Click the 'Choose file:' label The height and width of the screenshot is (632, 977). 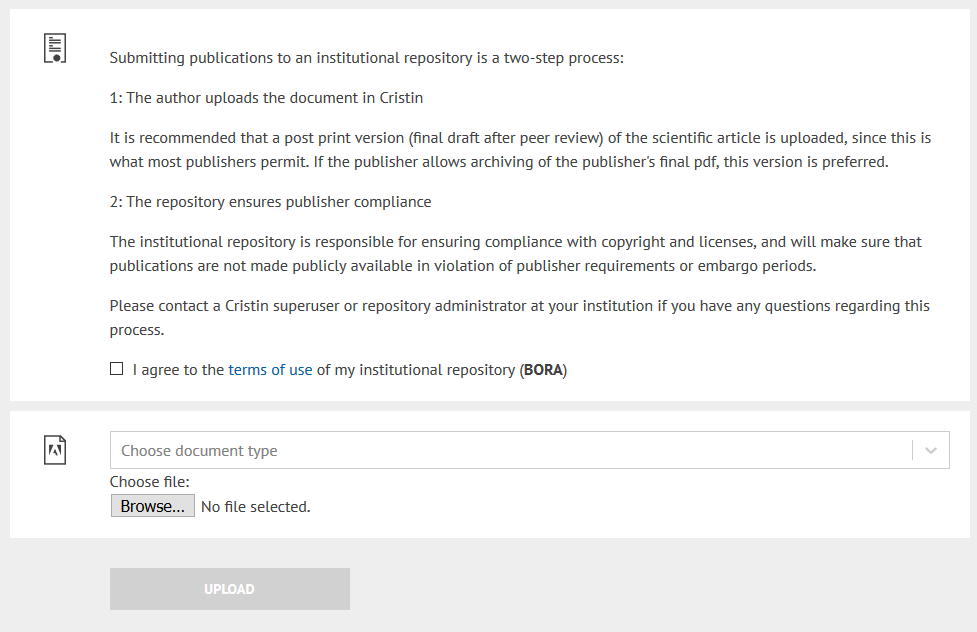click(149, 482)
